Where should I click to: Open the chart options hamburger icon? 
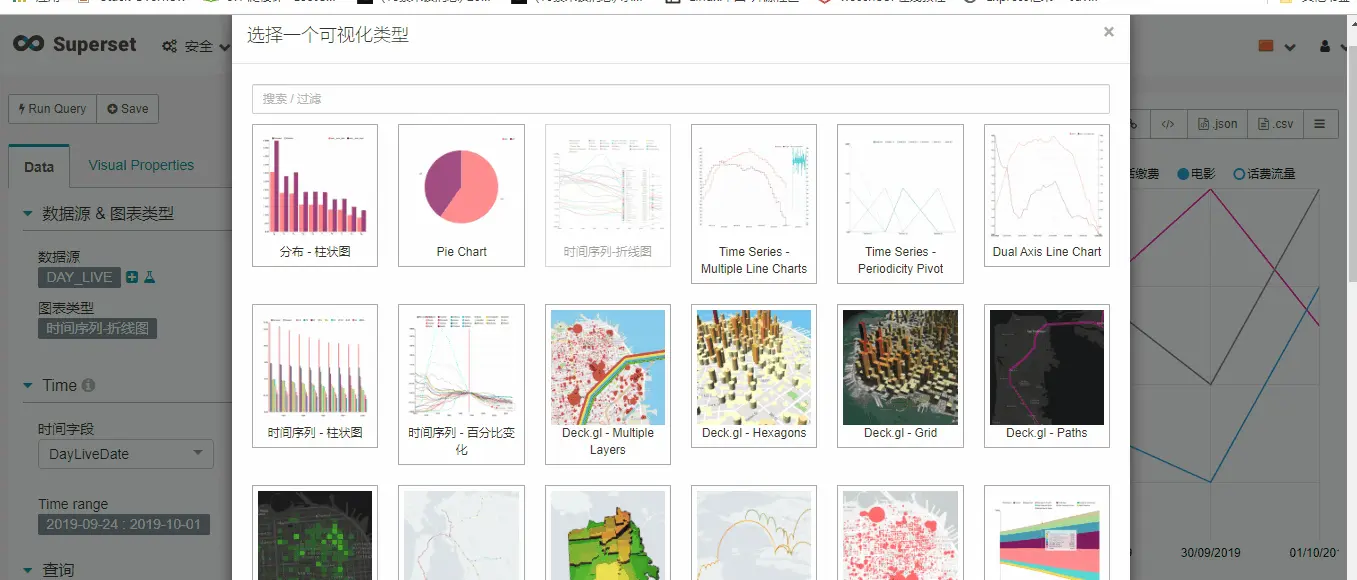tap(1319, 123)
